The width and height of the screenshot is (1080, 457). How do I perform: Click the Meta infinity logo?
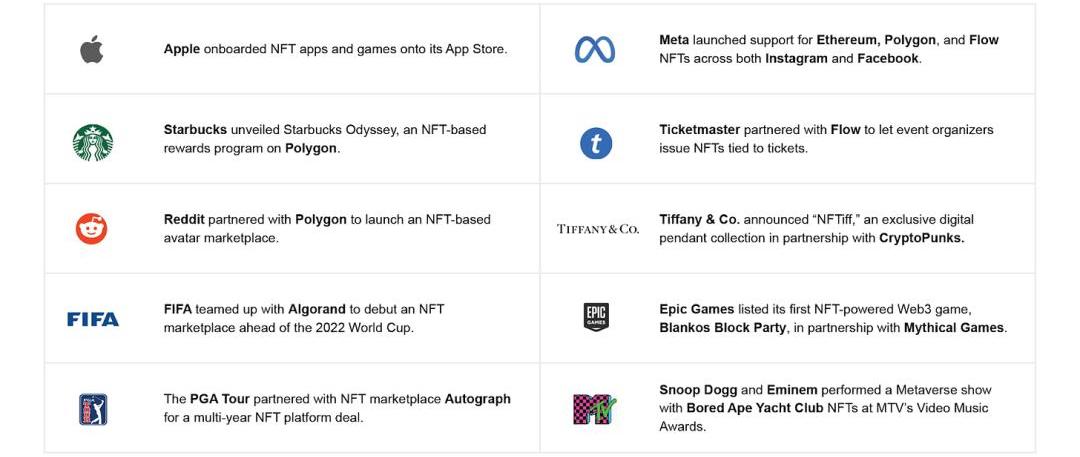point(595,49)
